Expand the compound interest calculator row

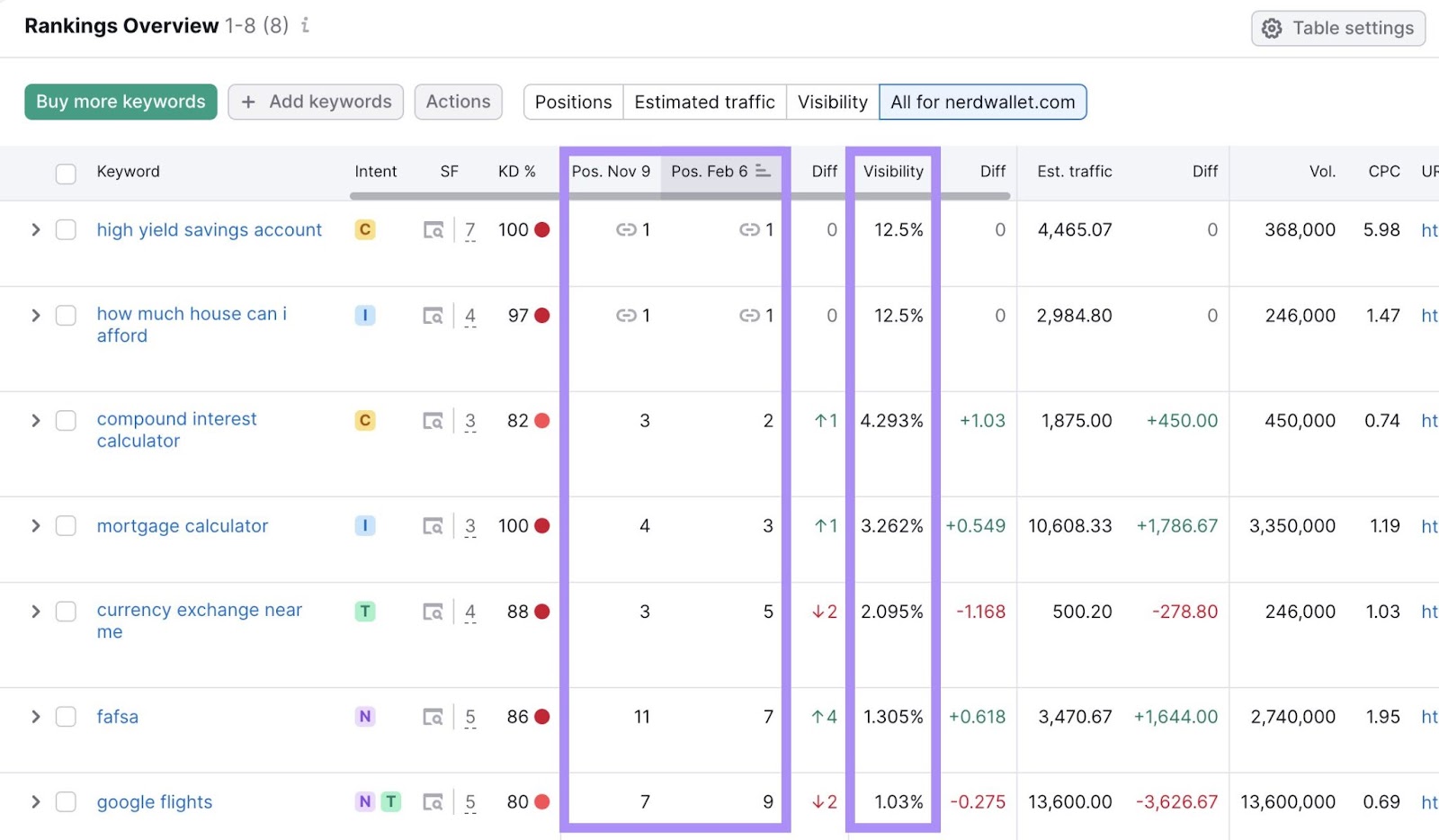(35, 420)
